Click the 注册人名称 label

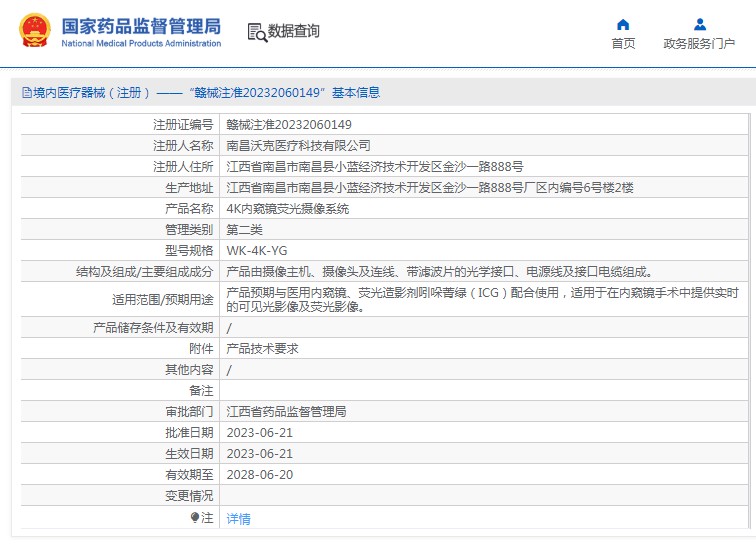click(x=183, y=146)
